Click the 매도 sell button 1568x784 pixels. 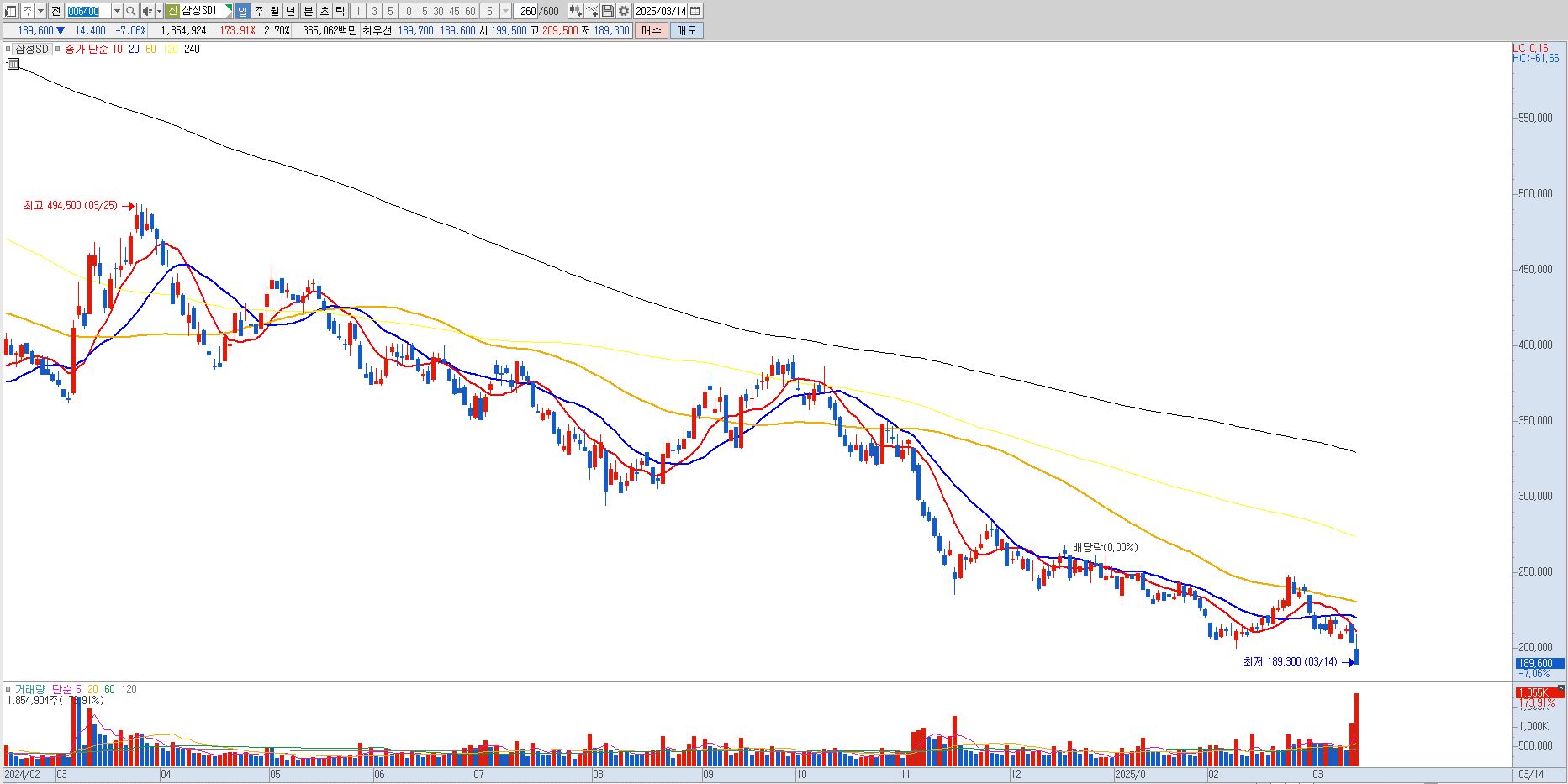point(686,30)
